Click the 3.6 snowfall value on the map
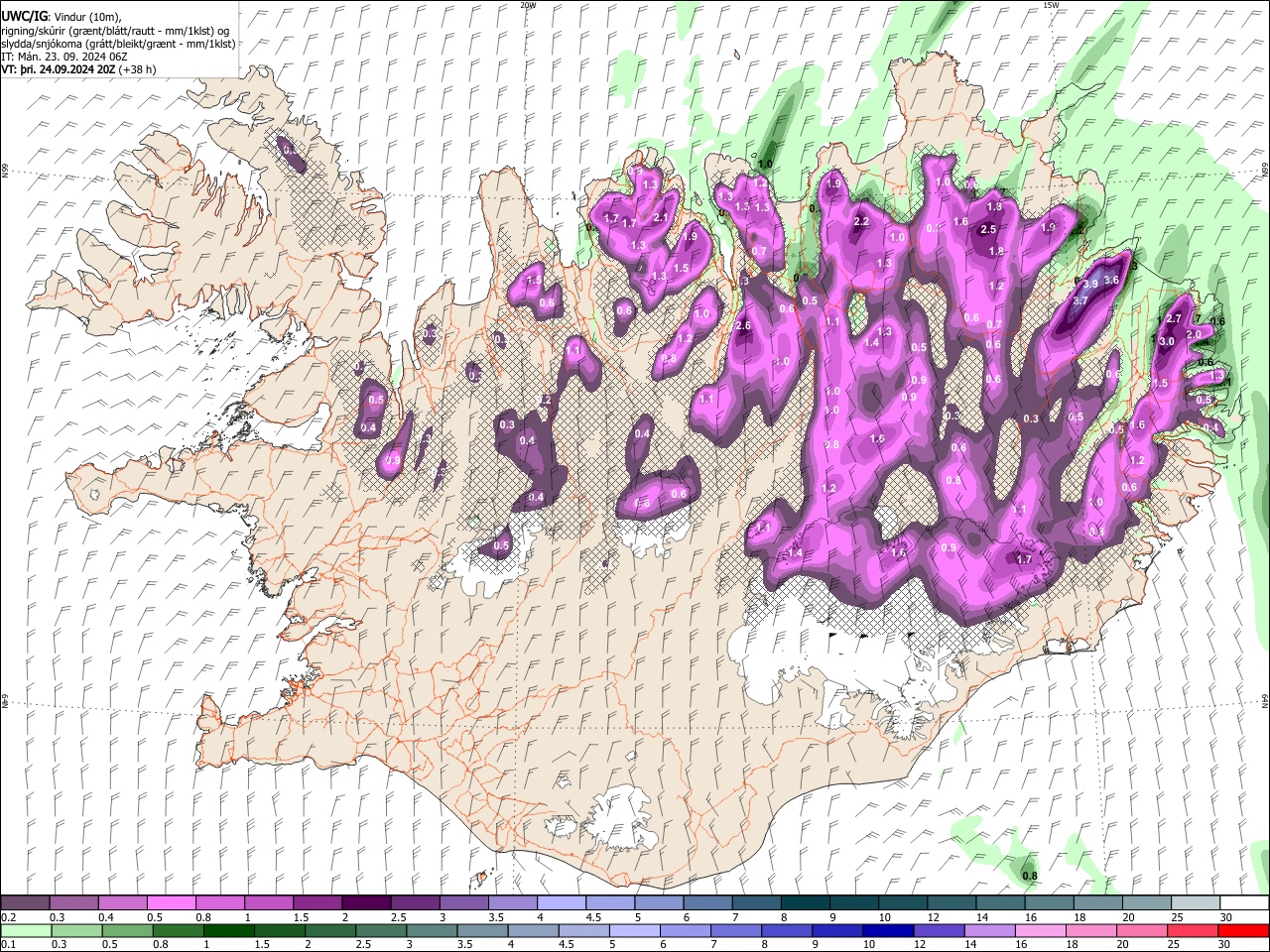This screenshot has width=1270, height=952. [1111, 281]
